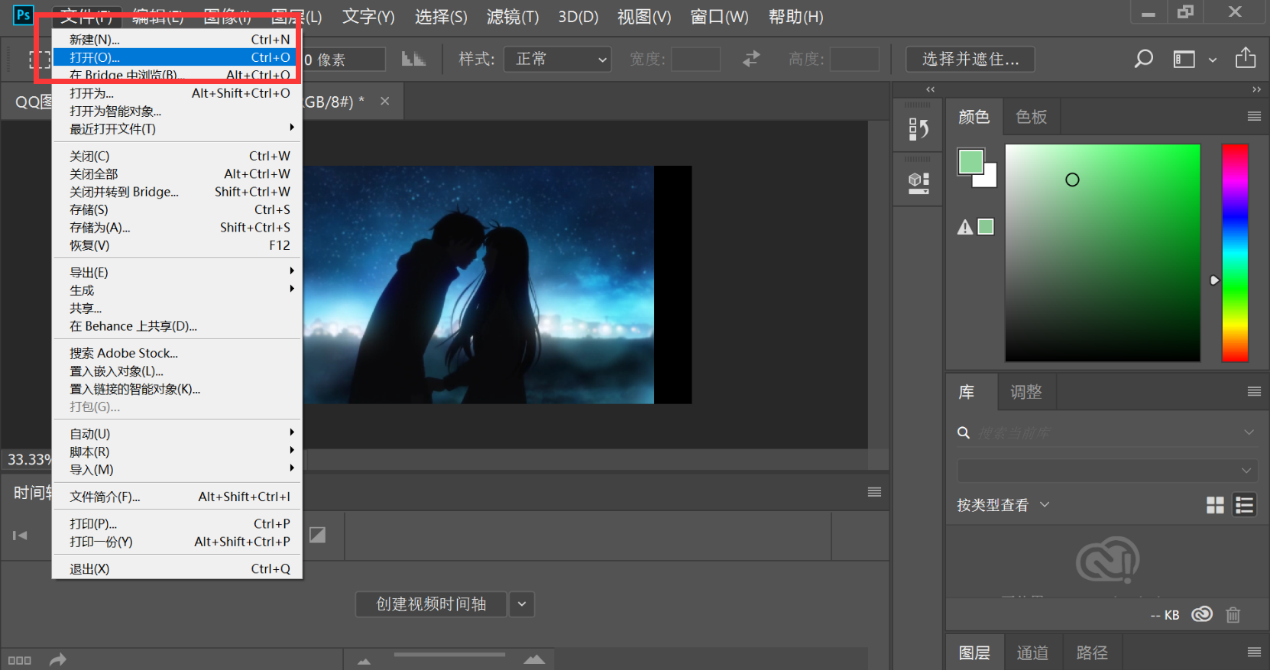
Task: Open the Color panel hamburger menu
Action: (1254, 117)
